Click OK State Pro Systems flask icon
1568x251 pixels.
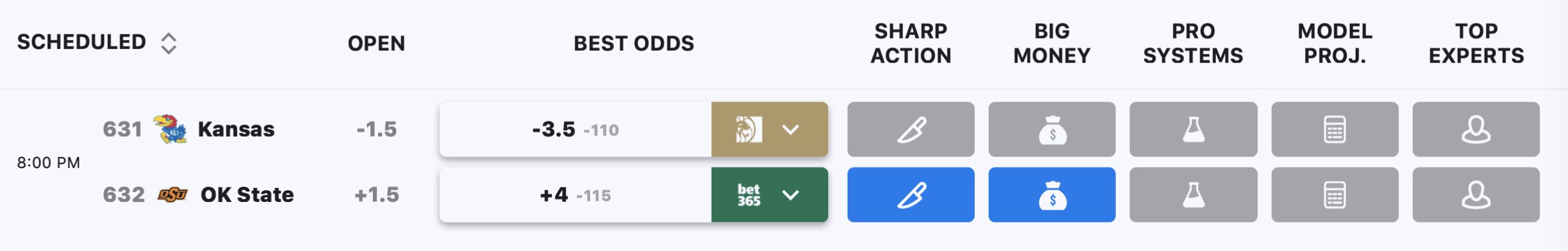coord(1193,195)
